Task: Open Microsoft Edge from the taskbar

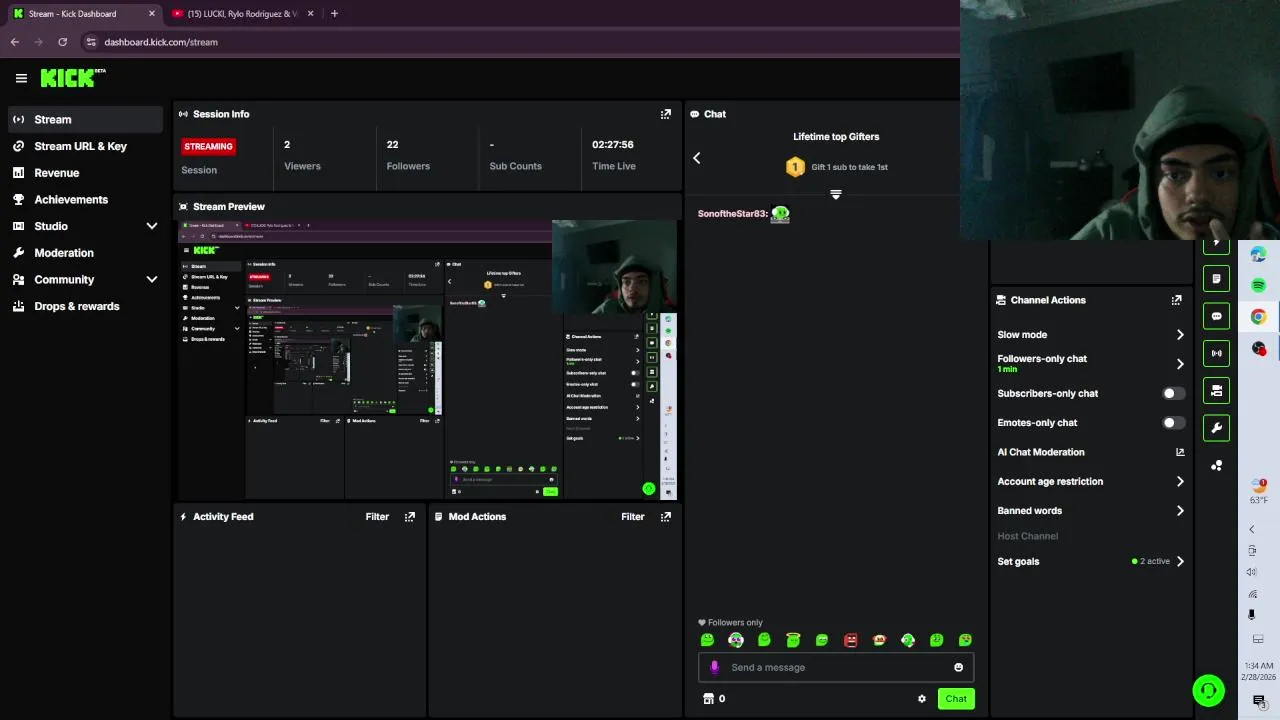Action: (1259, 254)
